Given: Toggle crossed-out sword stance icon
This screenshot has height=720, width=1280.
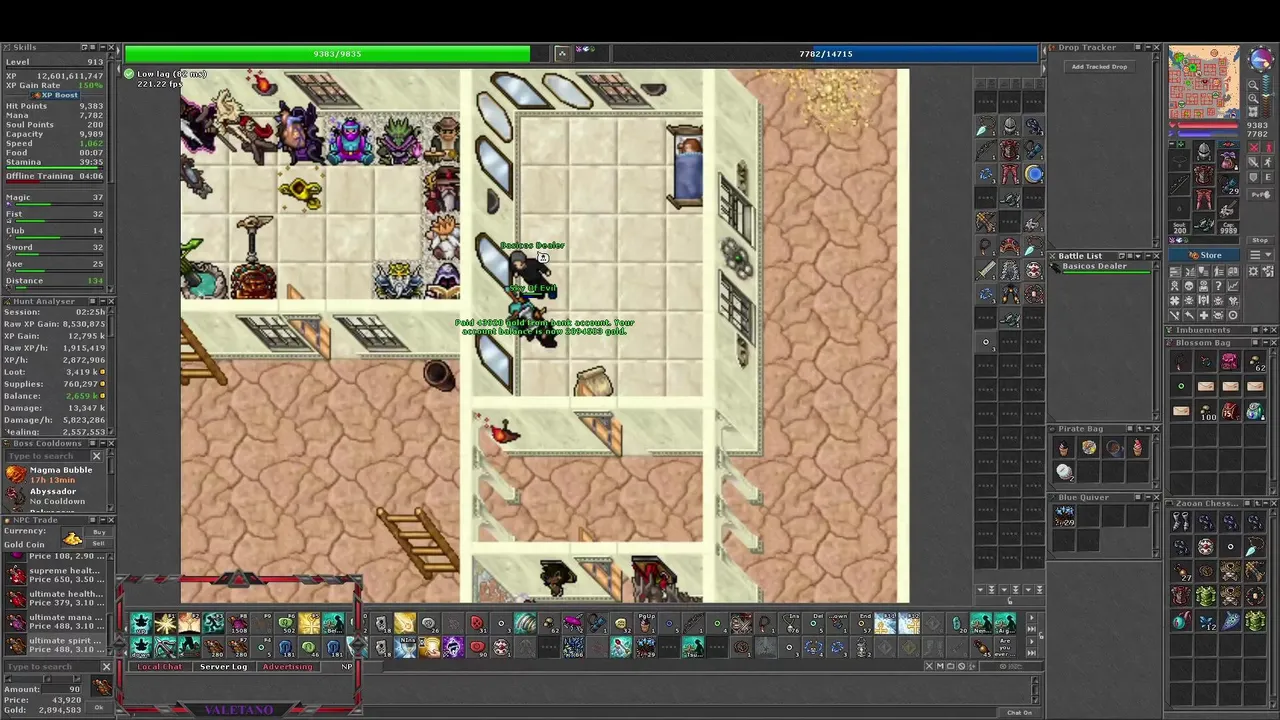Looking at the screenshot, I should 1254,163.
